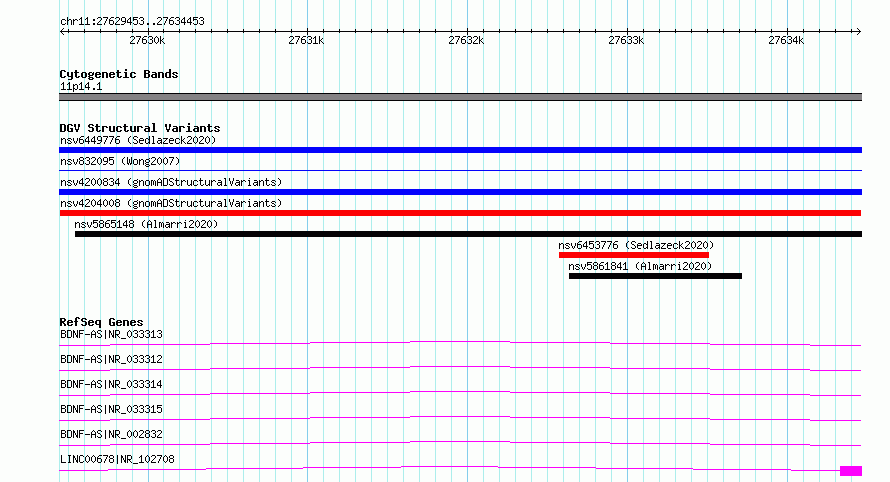This screenshot has height=482, width=890.
Task: Click the 27630k ruler position label
Action: tap(147, 40)
